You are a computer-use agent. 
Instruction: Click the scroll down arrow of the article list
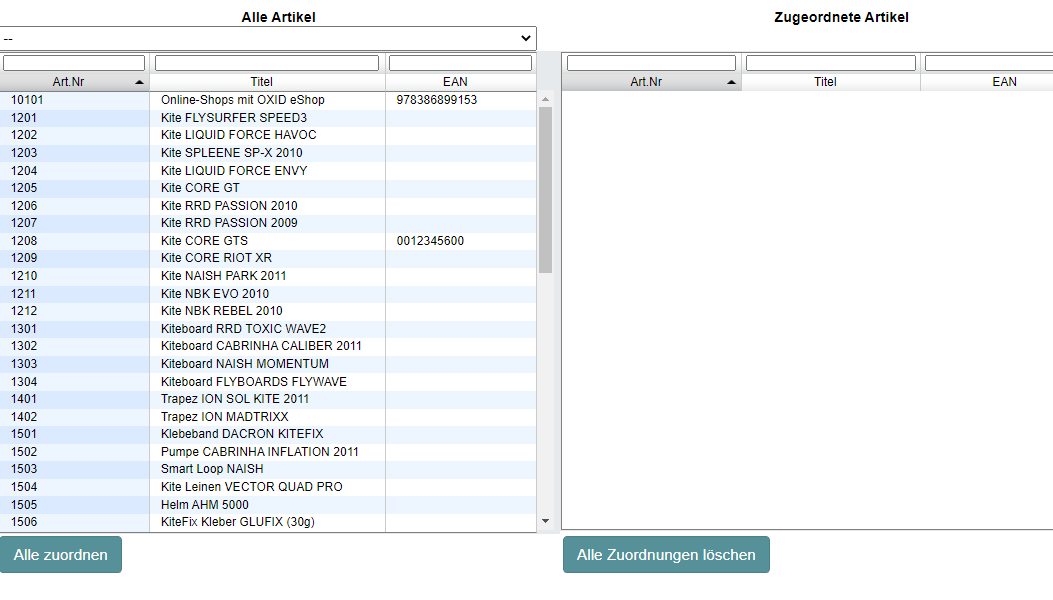click(x=545, y=521)
